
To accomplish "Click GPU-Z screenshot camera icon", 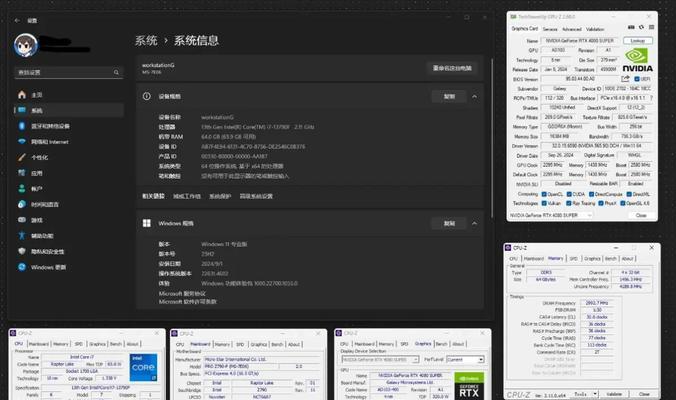I will 631,27.
